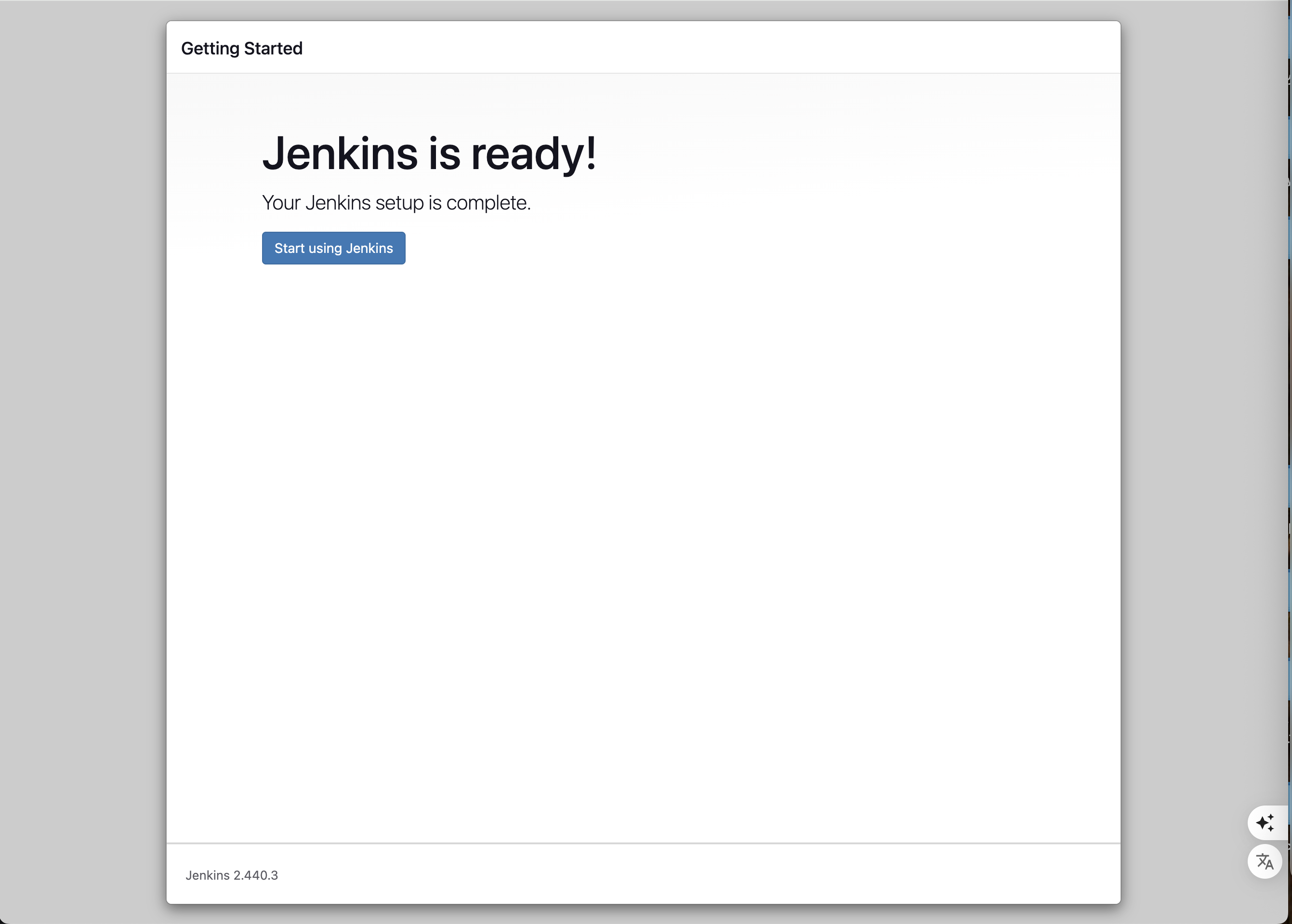Open the AI sparkle assistant icon
1292x924 pixels.
1265,823
